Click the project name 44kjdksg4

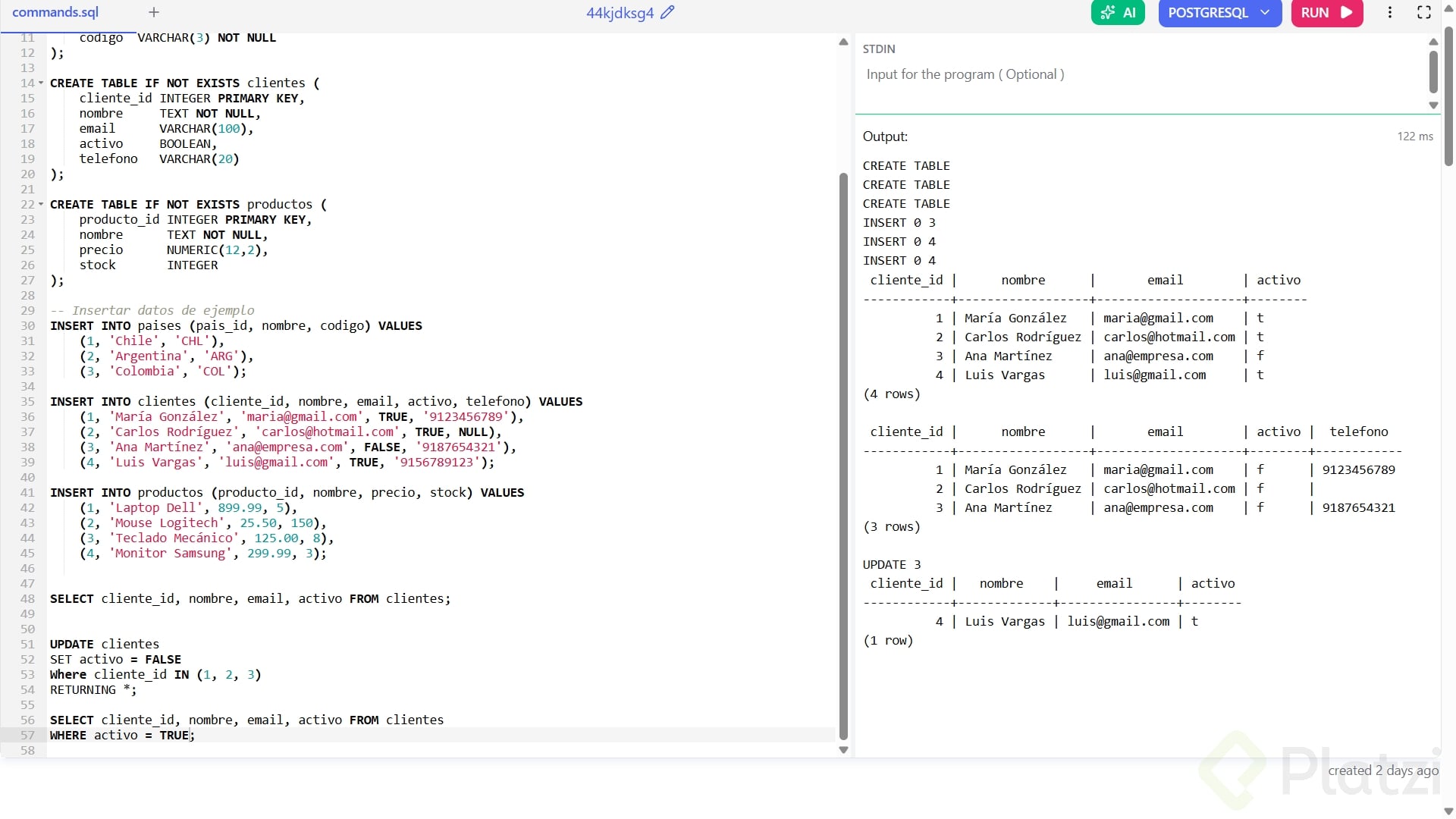[620, 13]
